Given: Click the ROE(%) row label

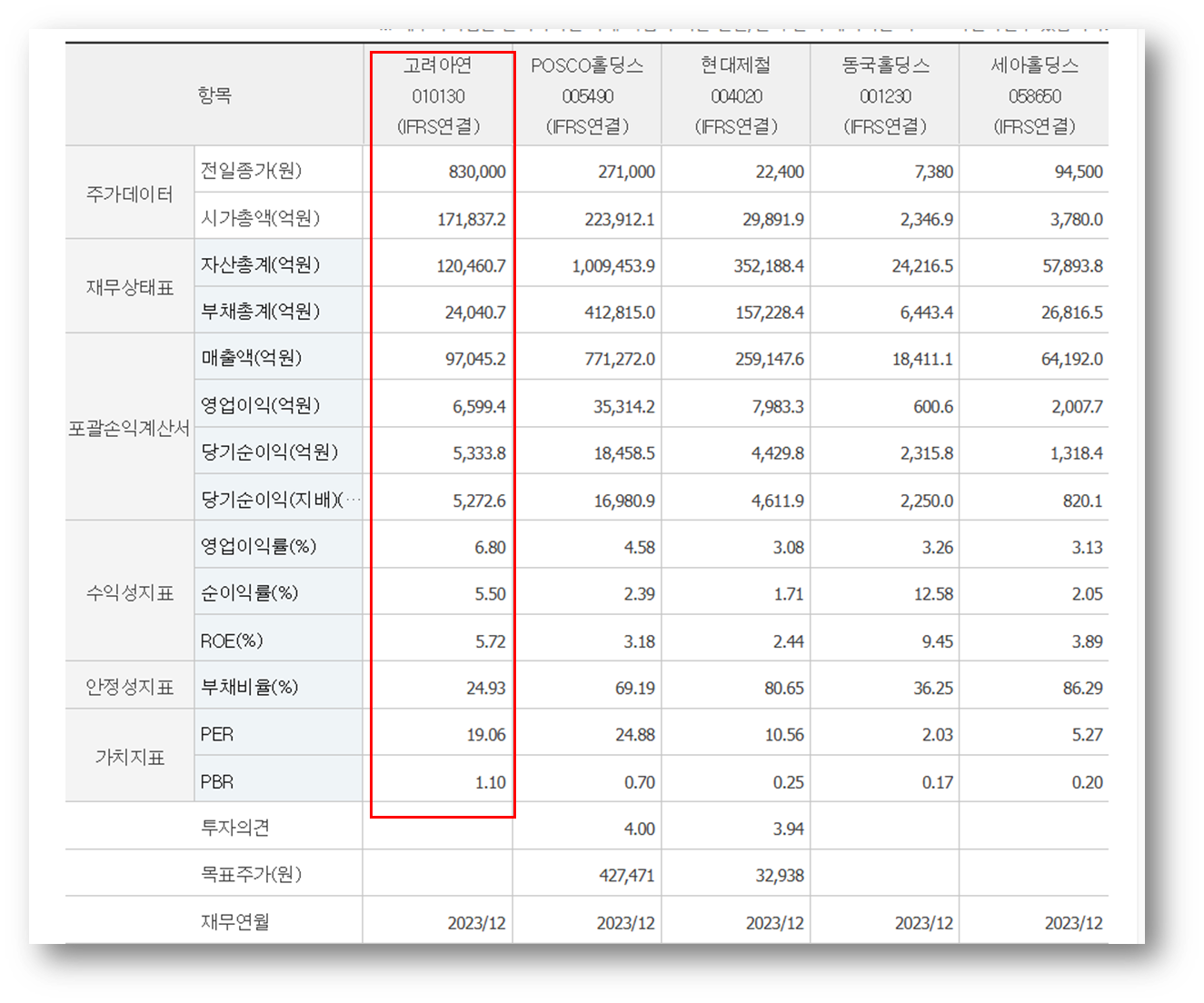Looking at the screenshot, I should [232, 641].
